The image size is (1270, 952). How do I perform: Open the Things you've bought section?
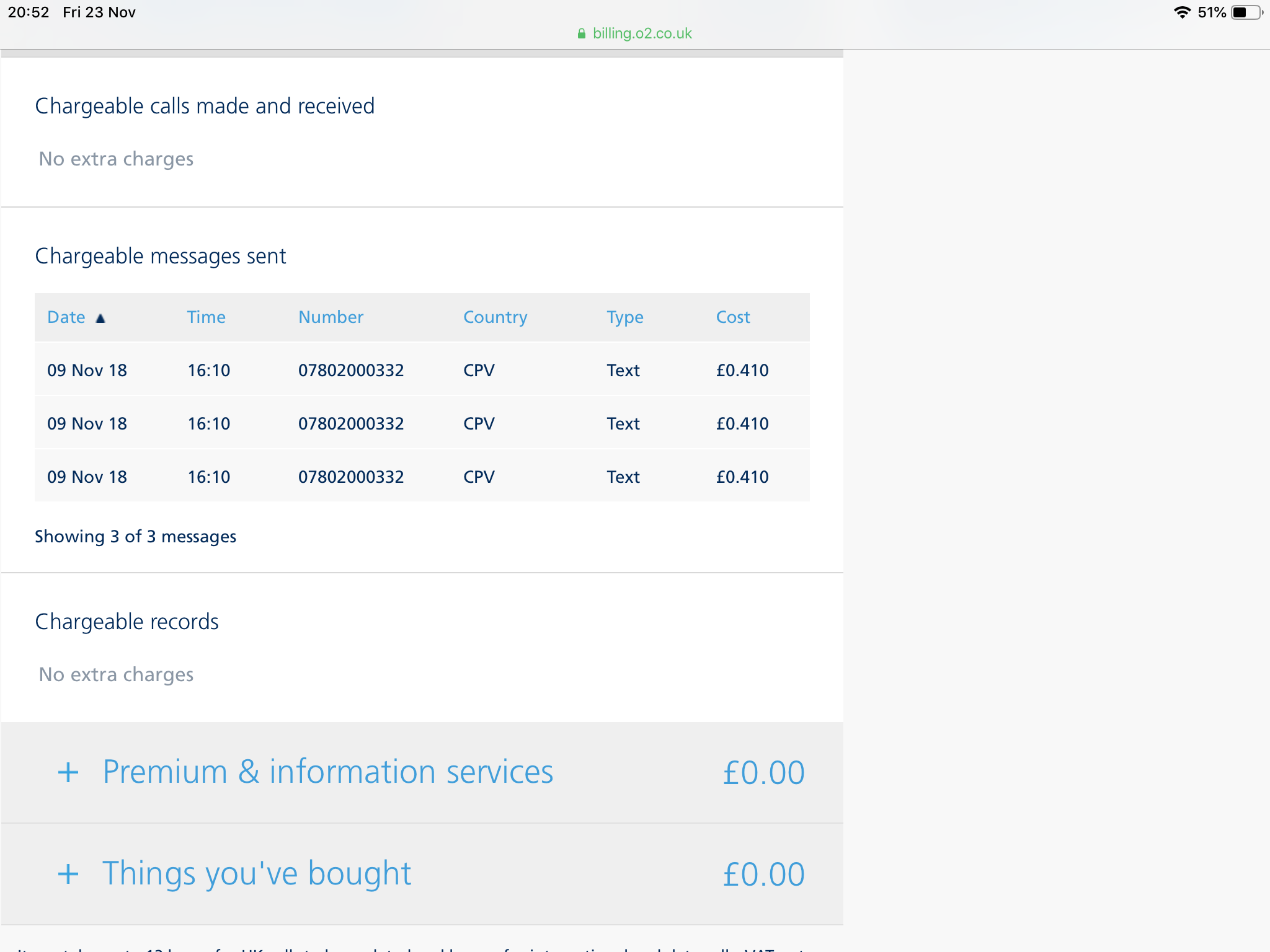click(x=257, y=874)
